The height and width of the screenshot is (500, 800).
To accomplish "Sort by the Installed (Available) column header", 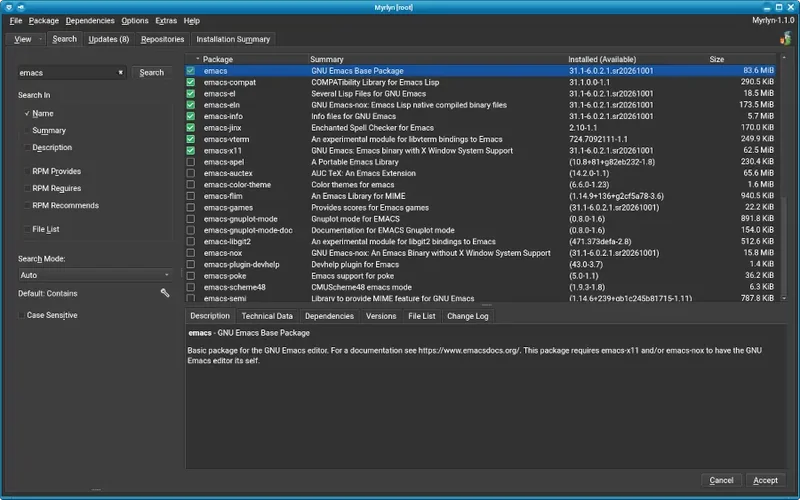I will (x=637, y=59).
